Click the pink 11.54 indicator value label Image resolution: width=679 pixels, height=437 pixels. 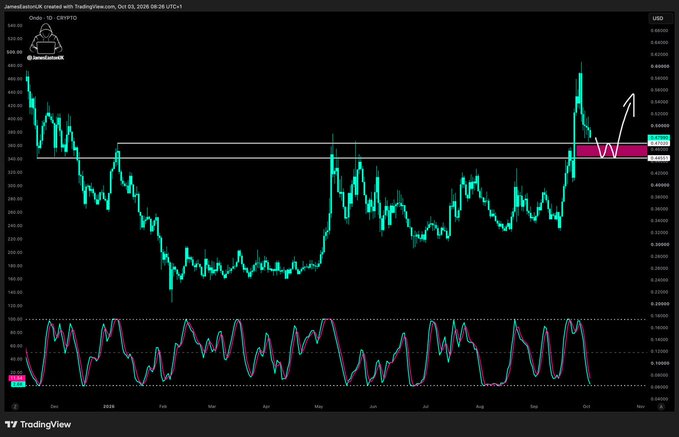[x=17, y=379]
